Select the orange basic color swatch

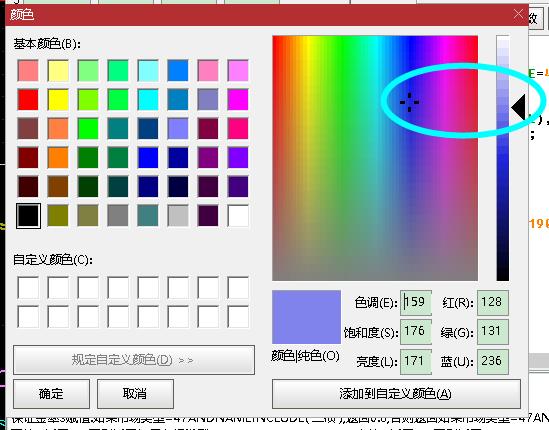point(58,158)
